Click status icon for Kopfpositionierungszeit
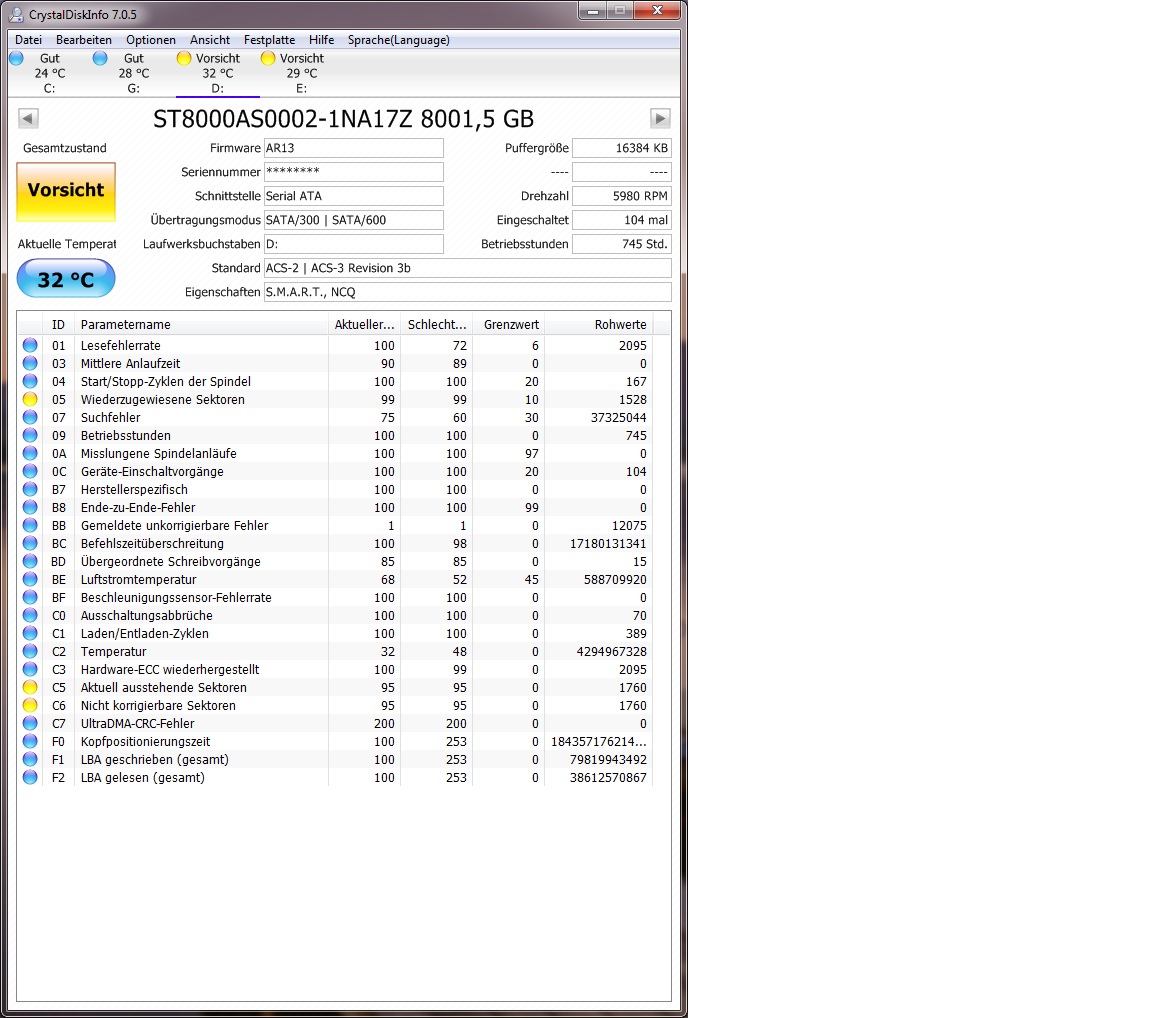This screenshot has height=1018, width=1152. coord(30,741)
